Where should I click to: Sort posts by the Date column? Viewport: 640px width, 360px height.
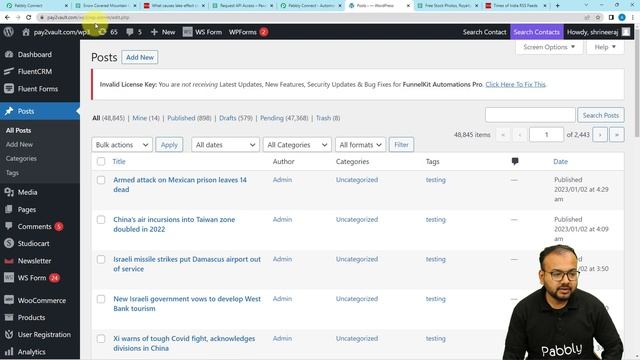(x=560, y=162)
